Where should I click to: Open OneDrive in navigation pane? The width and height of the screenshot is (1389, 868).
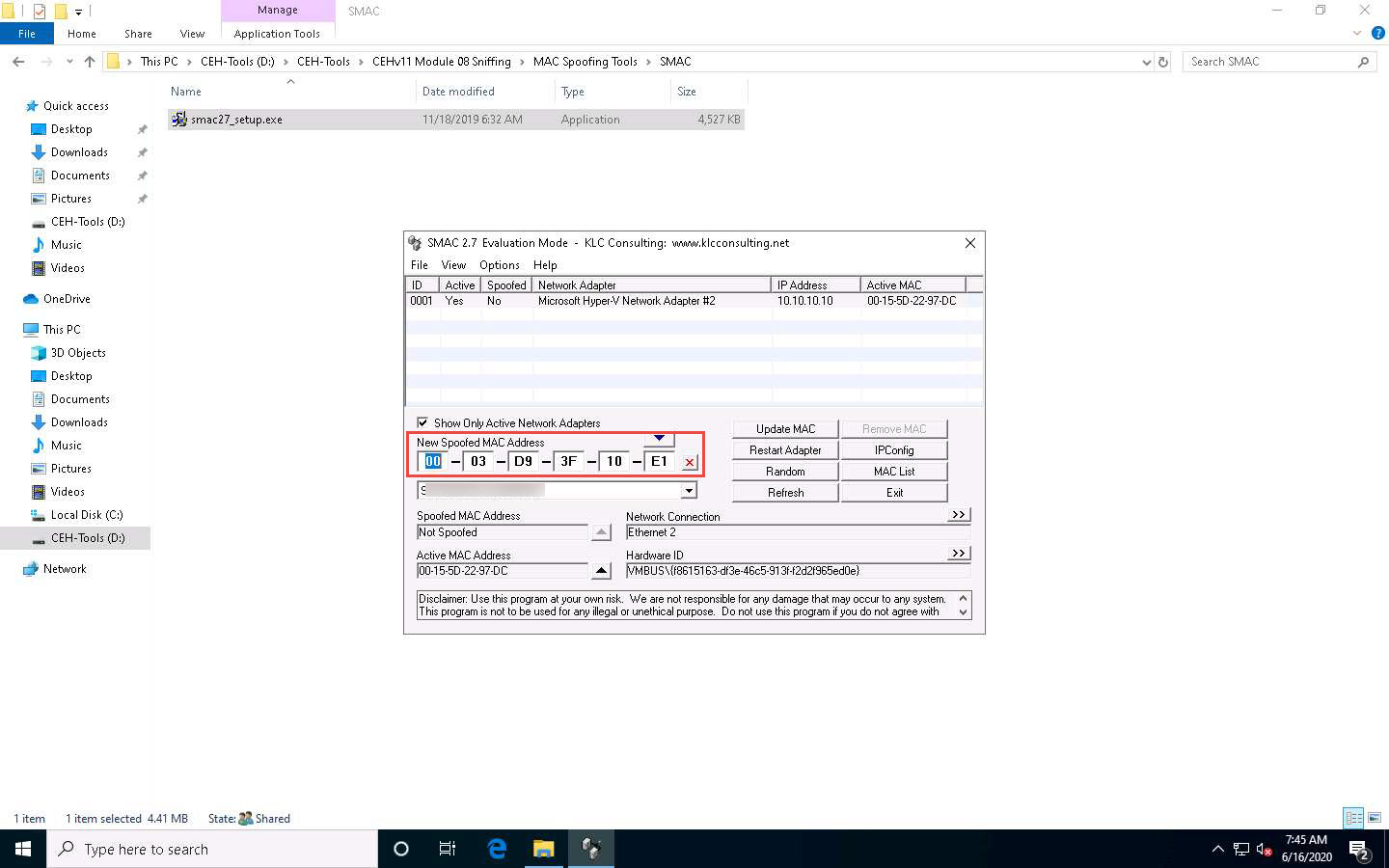(x=67, y=299)
